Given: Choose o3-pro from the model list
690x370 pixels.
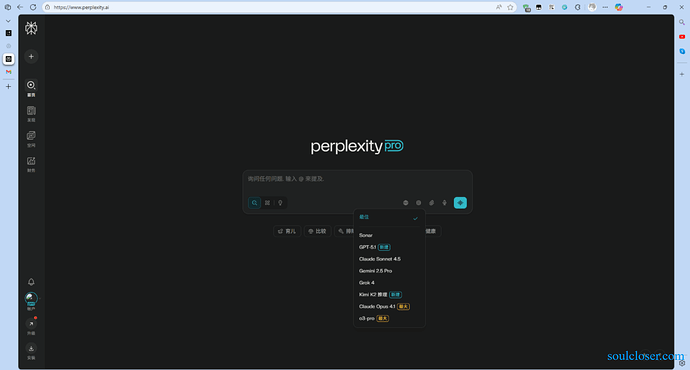Looking at the screenshot, I should (x=389, y=319).
